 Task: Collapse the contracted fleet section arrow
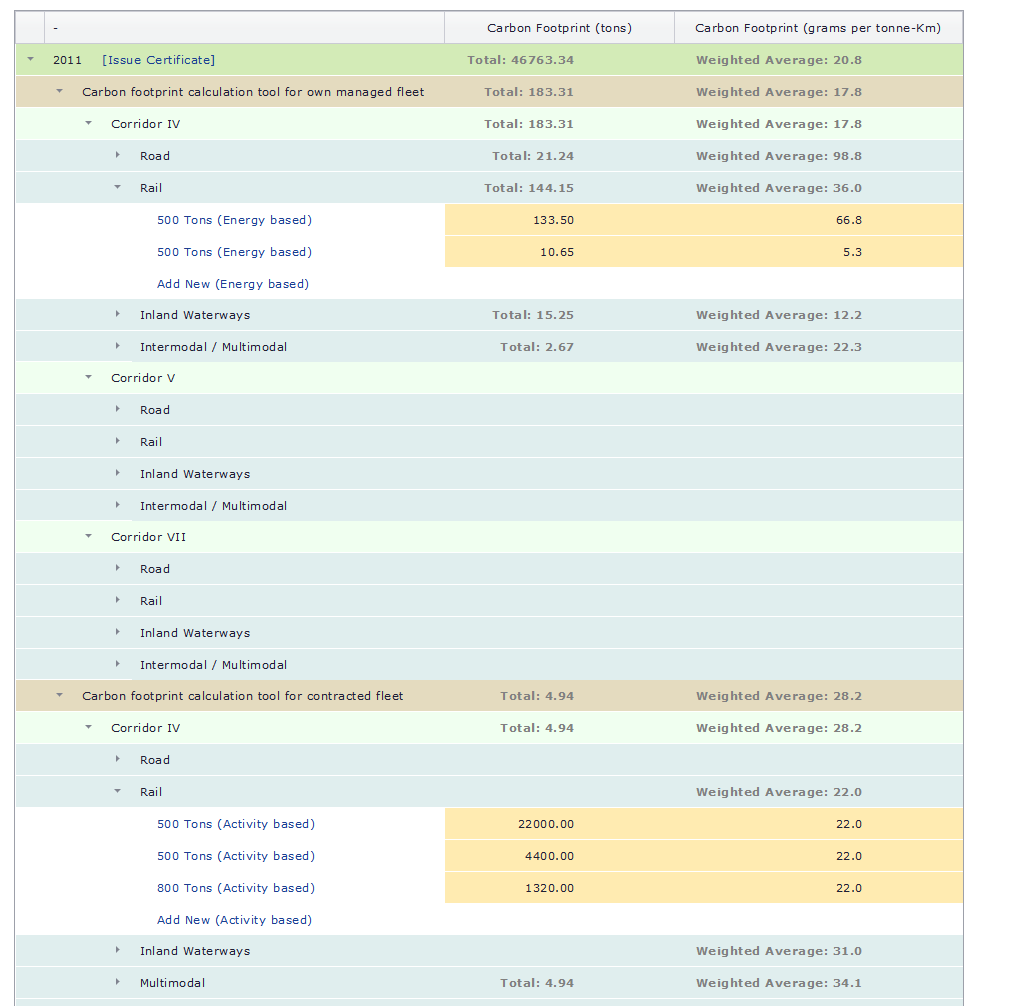coord(59,696)
